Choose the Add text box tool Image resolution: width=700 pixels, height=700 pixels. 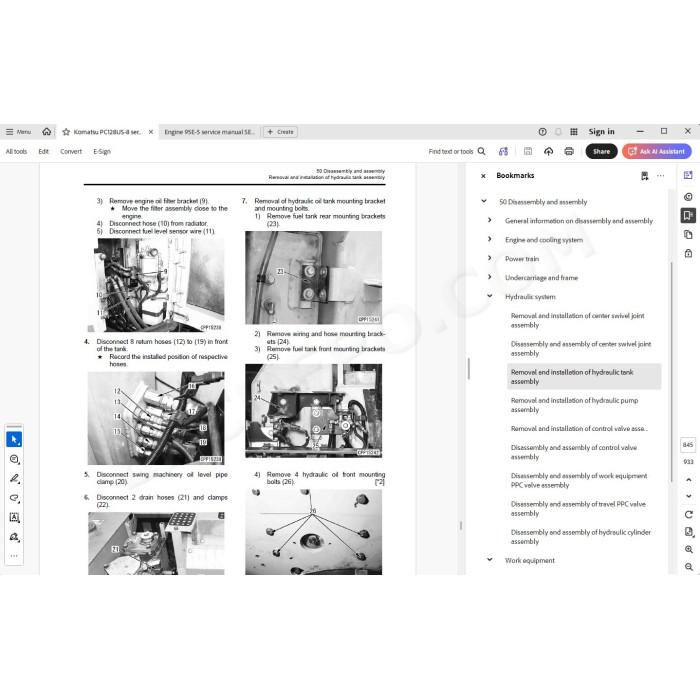(x=14, y=517)
